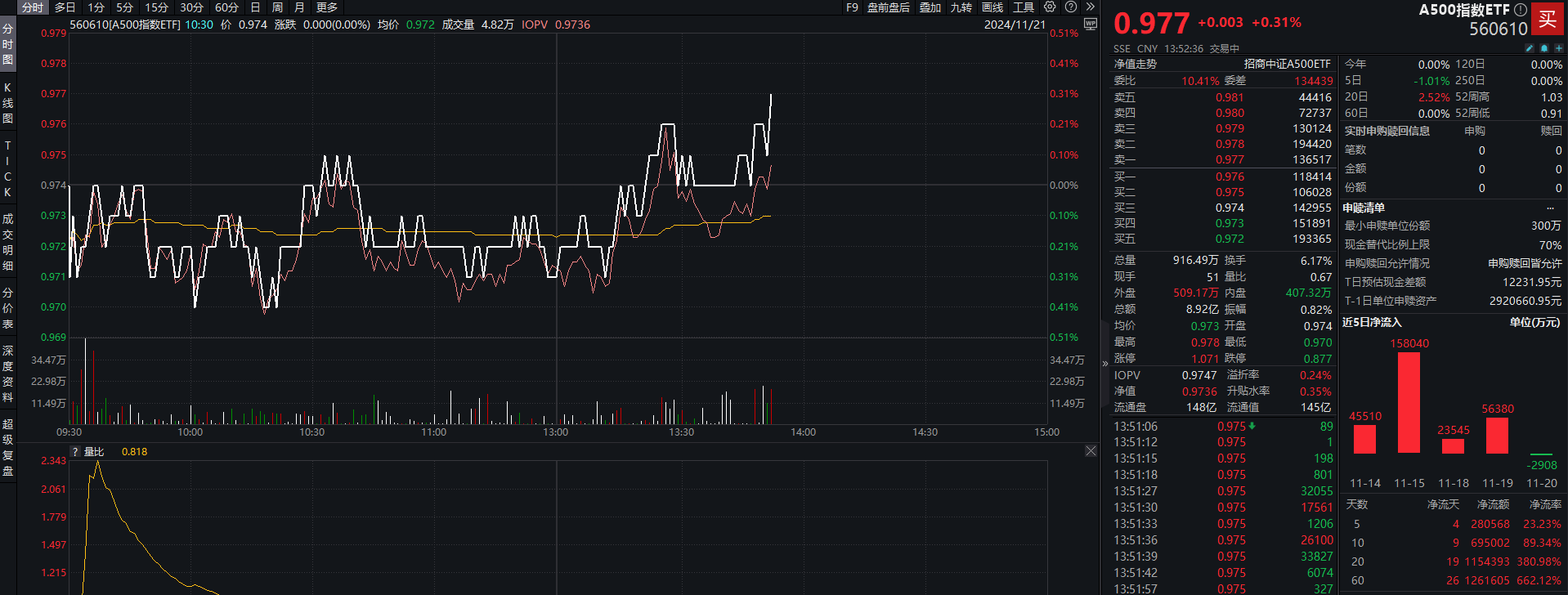Open the 工具 tools menu
Screen dimensions: 1568x595
click(1024, 7)
